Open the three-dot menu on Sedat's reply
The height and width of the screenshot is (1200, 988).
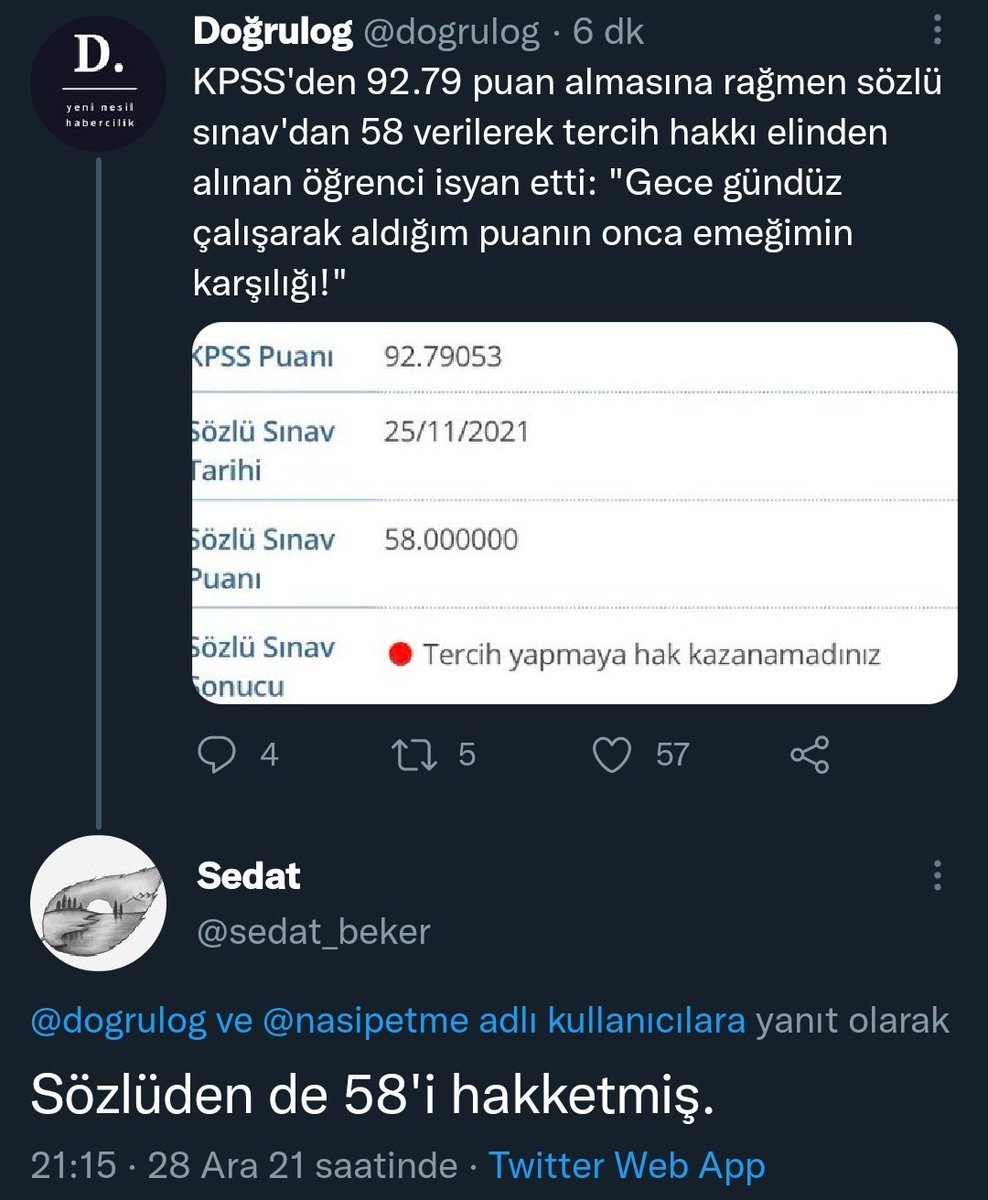pyautogui.click(x=938, y=873)
